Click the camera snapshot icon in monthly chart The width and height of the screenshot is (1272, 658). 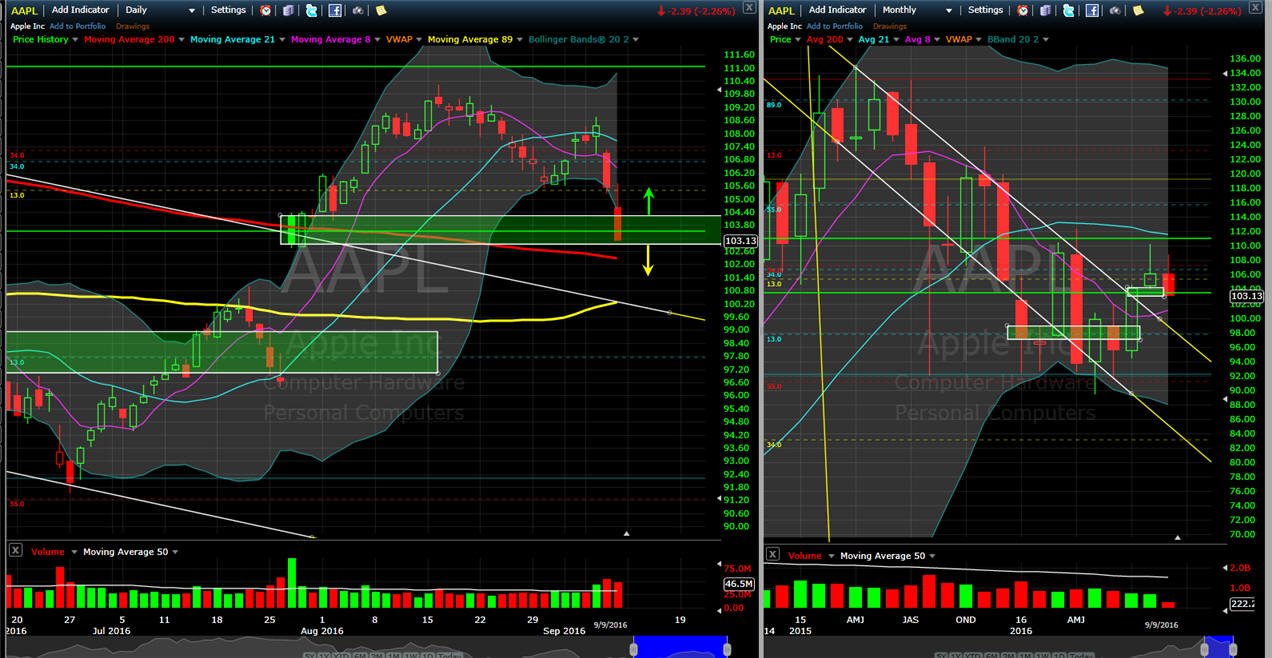point(1115,10)
